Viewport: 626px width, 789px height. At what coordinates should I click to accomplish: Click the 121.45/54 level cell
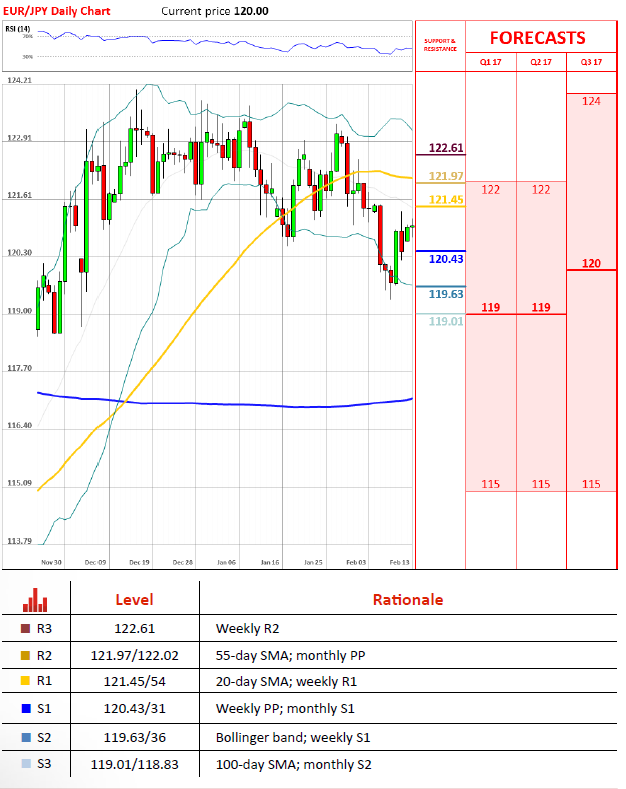pos(134,681)
